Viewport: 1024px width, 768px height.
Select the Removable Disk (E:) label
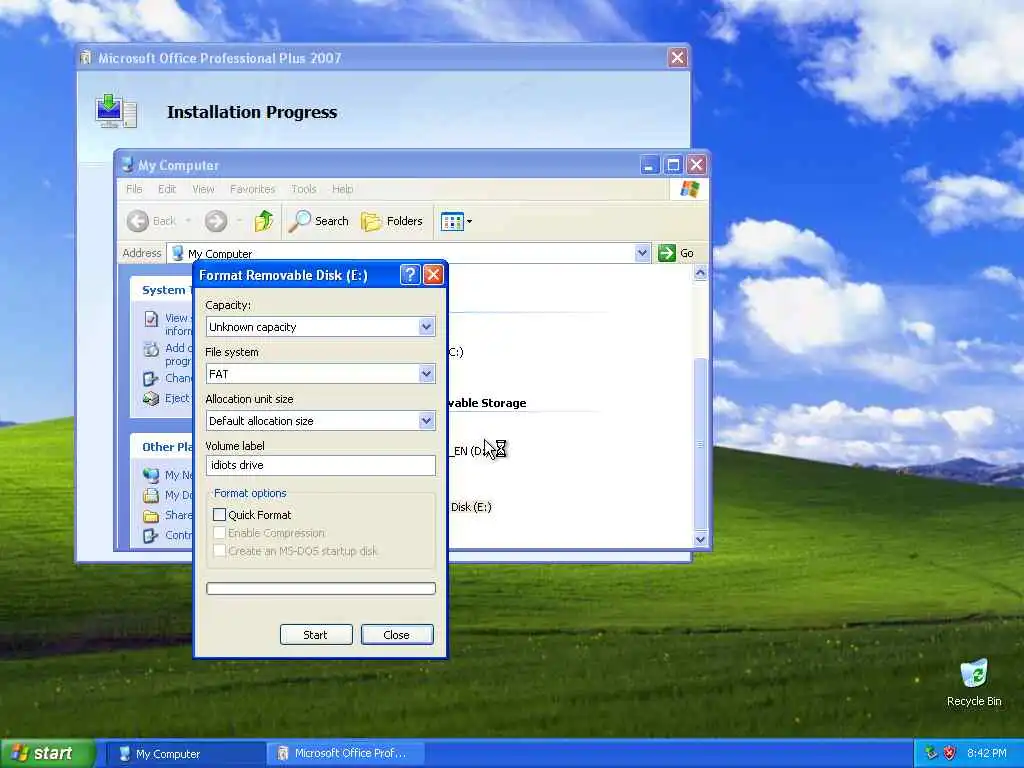471,507
